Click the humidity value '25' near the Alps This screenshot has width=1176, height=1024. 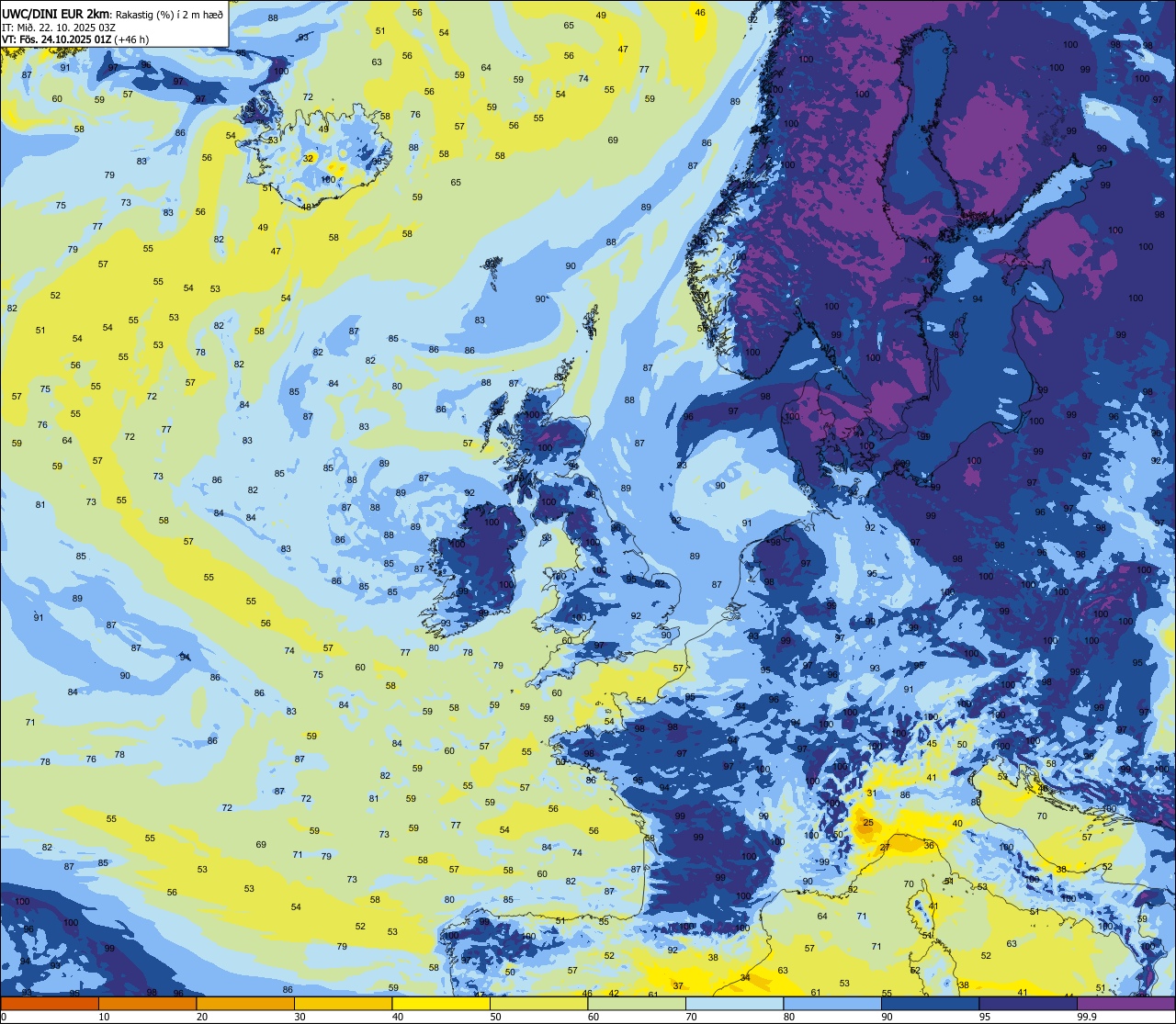[868, 822]
